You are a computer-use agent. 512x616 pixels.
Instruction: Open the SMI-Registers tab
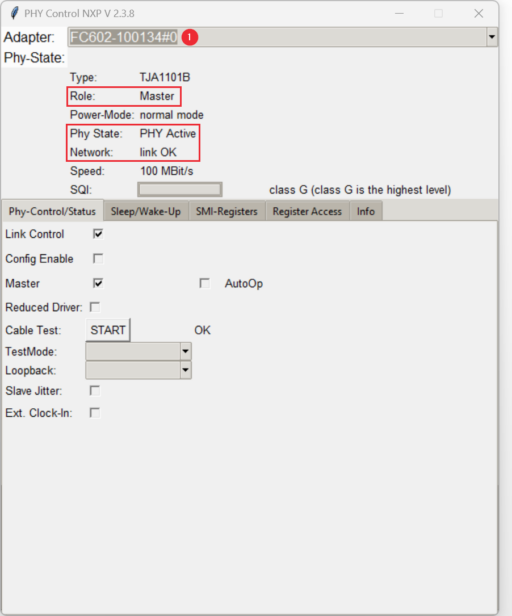(x=227, y=211)
